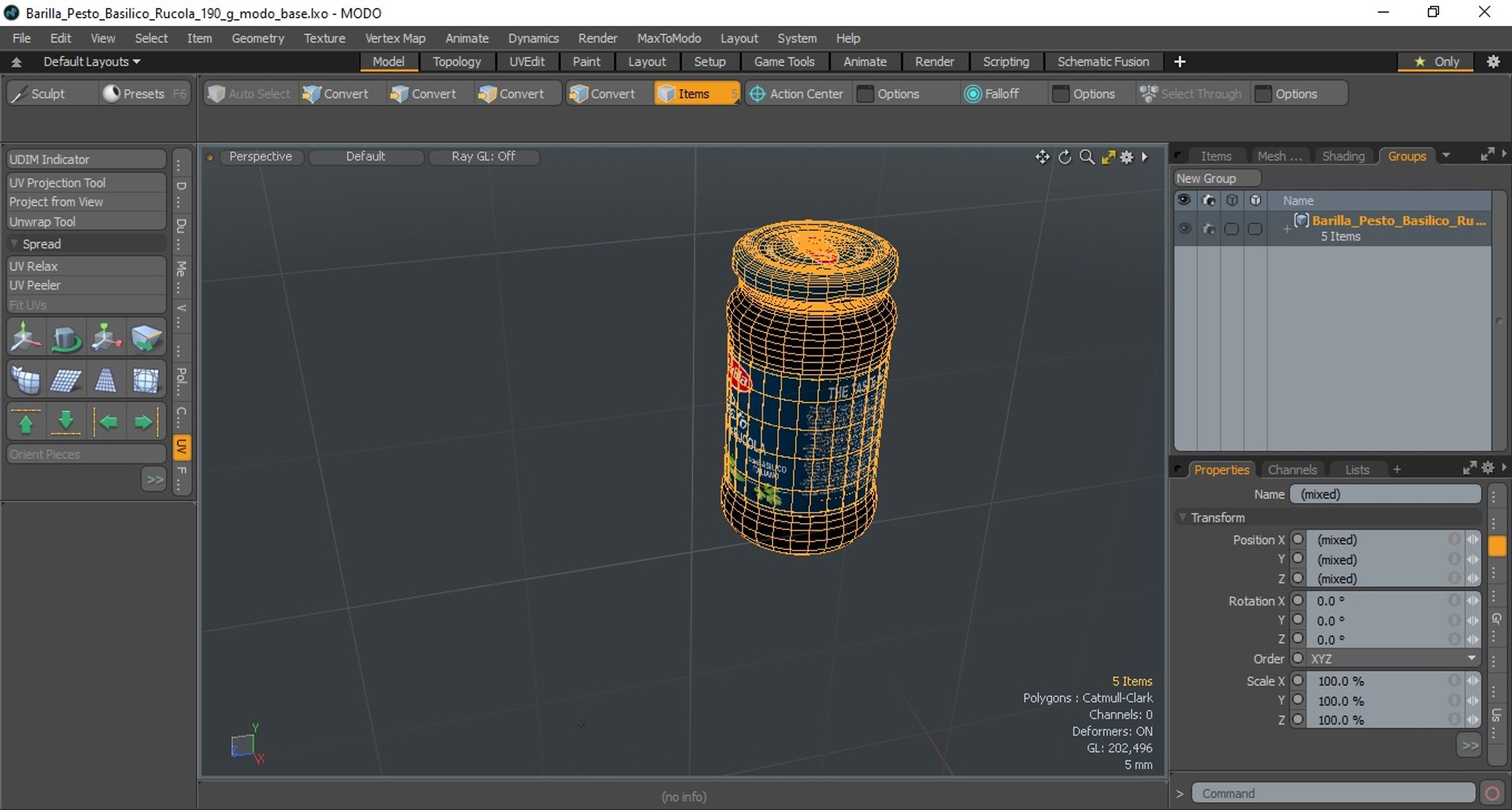Toggle visibility eye for Barilla group
Viewport: 1512px width, 810px height.
[1184, 229]
